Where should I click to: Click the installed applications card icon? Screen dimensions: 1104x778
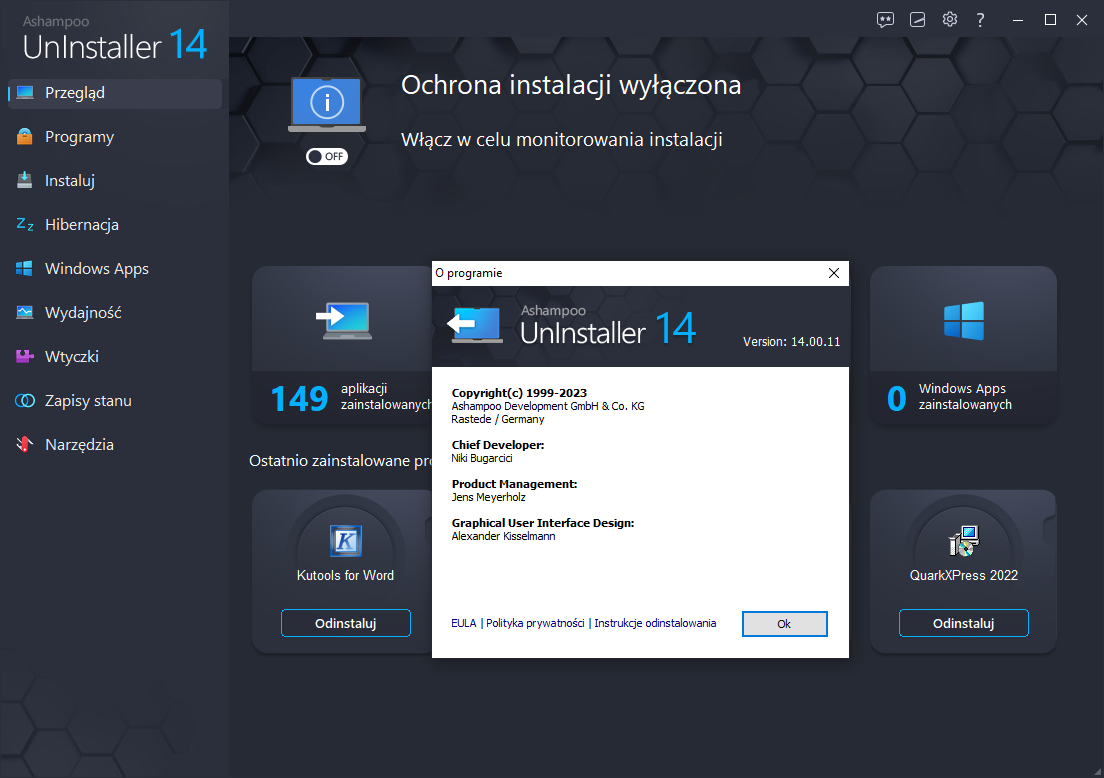[x=344, y=321]
